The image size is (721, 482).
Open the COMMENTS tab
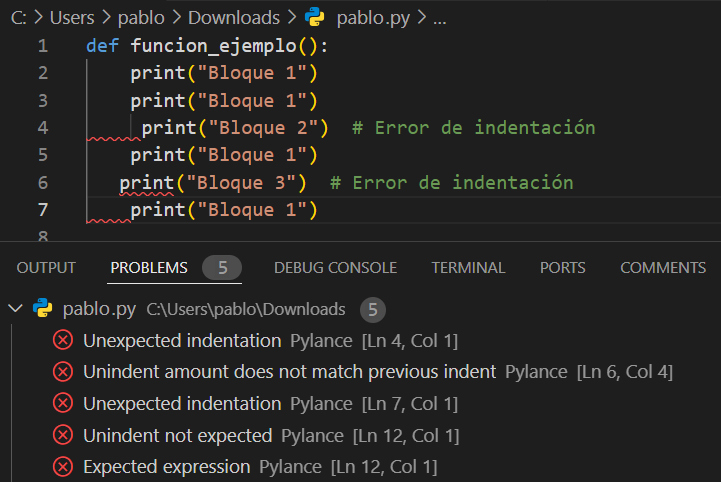(x=663, y=268)
